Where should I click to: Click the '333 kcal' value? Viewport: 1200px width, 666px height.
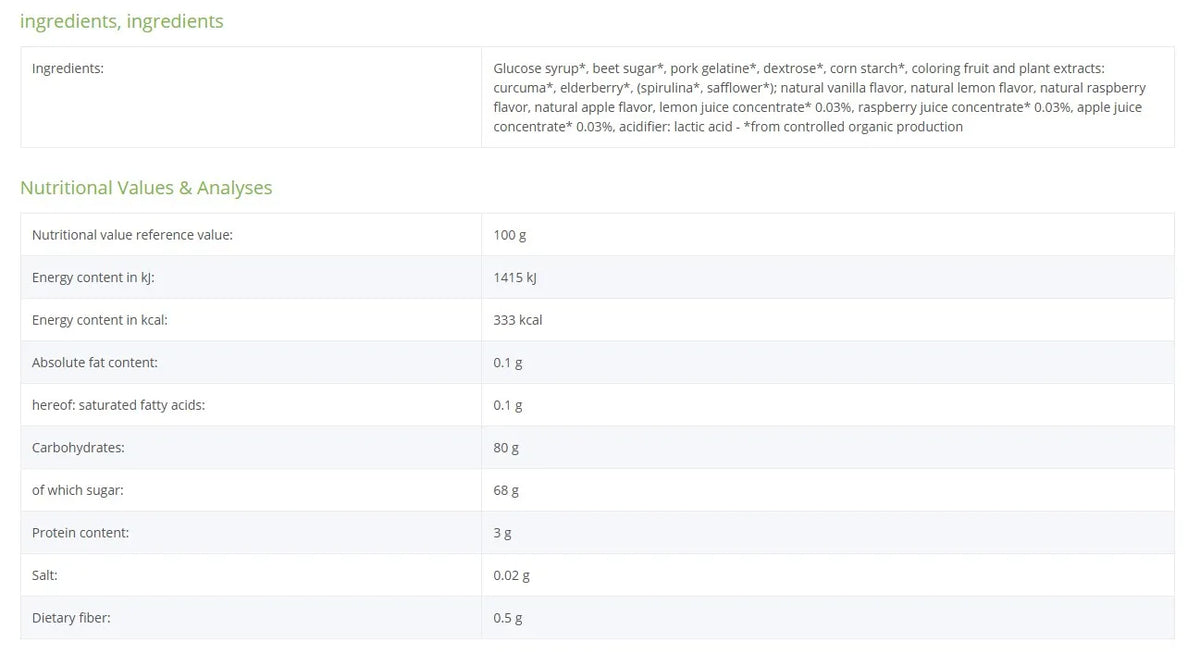518,320
